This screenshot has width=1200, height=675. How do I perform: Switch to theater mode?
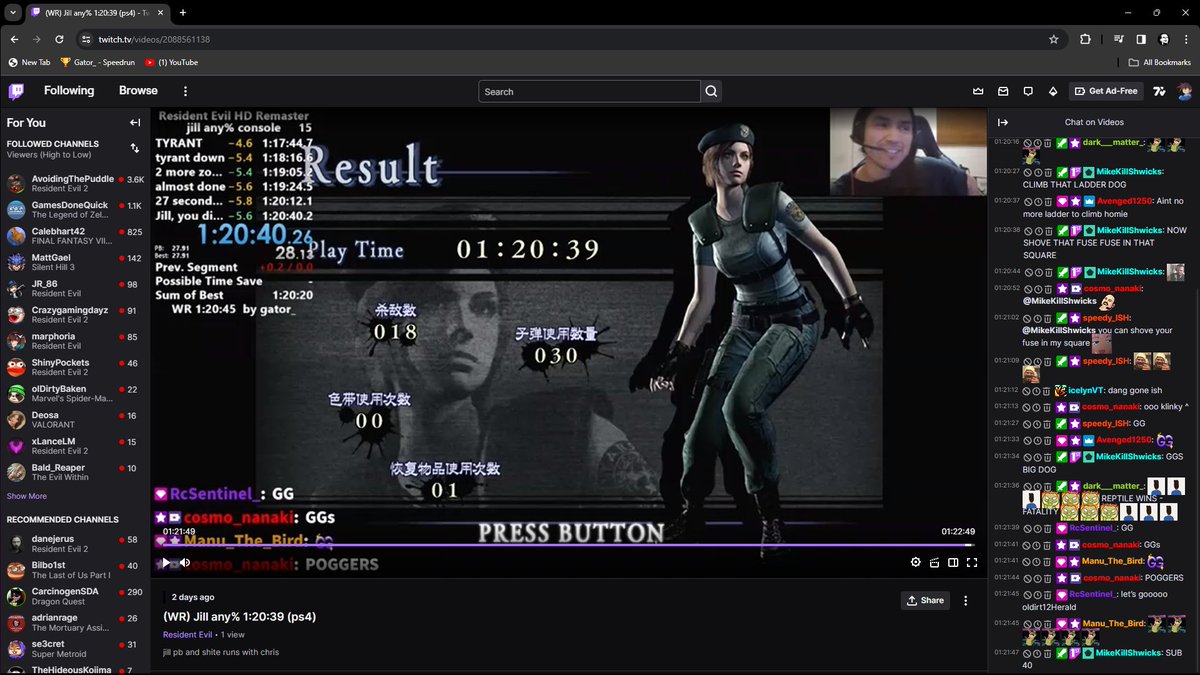tap(953, 563)
